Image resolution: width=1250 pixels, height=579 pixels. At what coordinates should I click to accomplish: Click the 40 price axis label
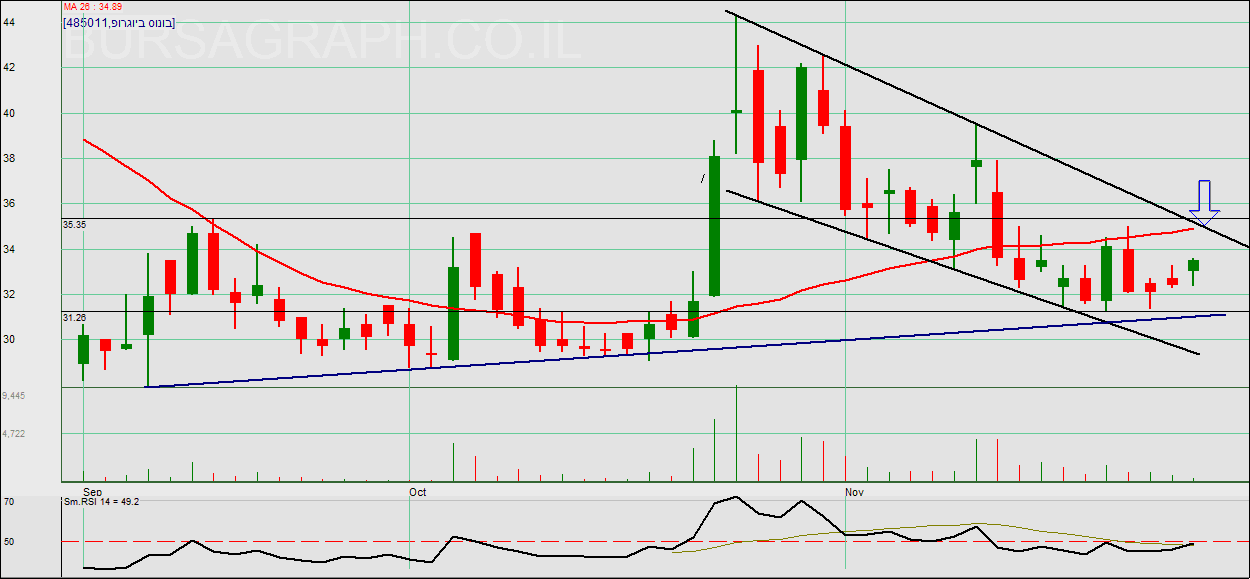[8, 113]
